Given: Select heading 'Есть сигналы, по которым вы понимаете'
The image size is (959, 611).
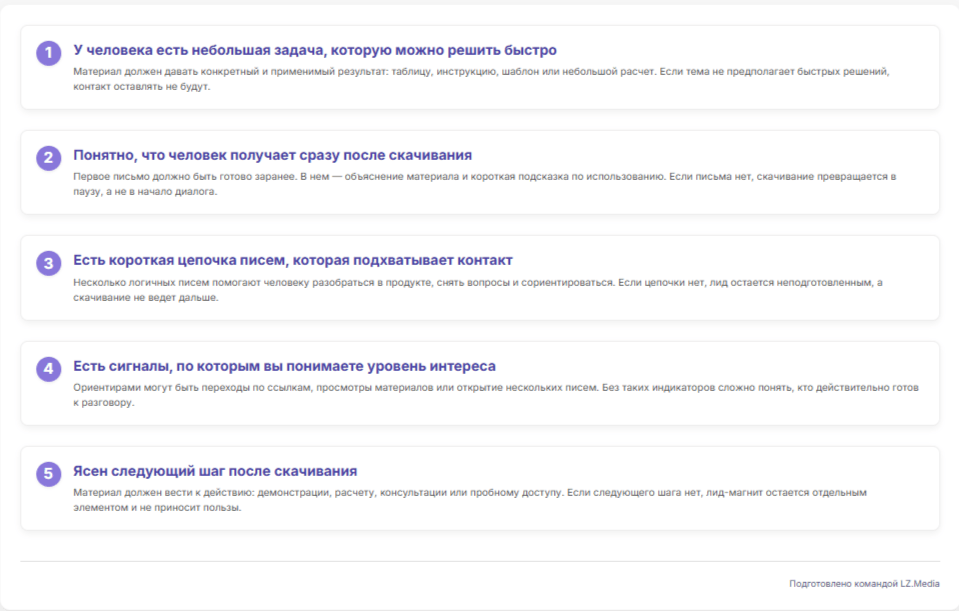Looking at the screenshot, I should click(284, 366).
